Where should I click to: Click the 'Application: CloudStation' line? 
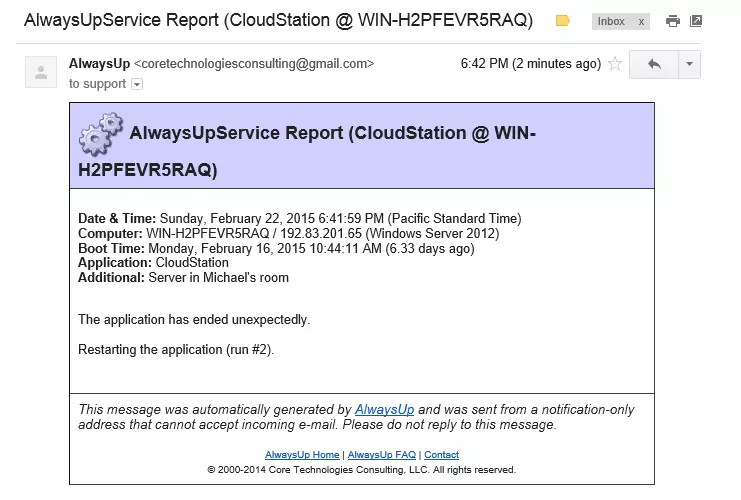coord(153,263)
